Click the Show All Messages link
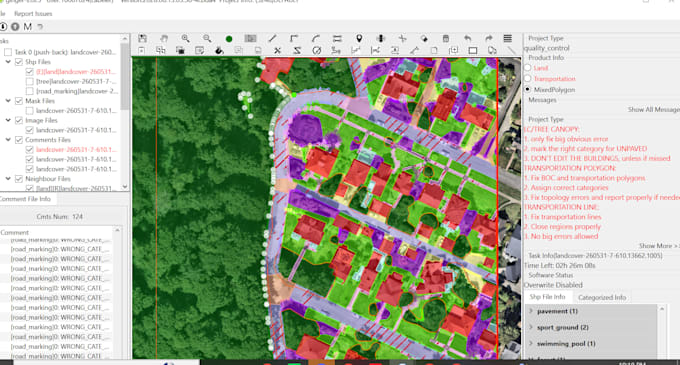The width and height of the screenshot is (680, 365). 654,110
